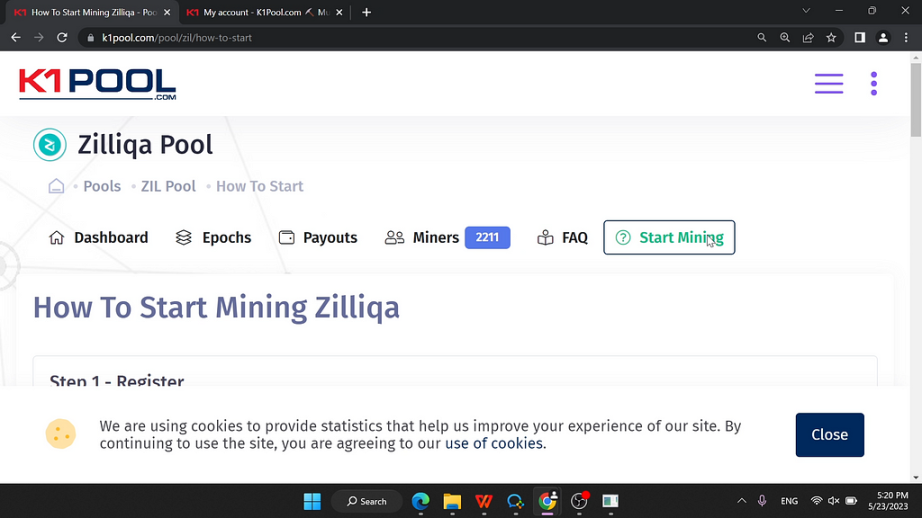This screenshot has height=518, width=922.
Task: Click the microphone tray icon
Action: point(762,501)
